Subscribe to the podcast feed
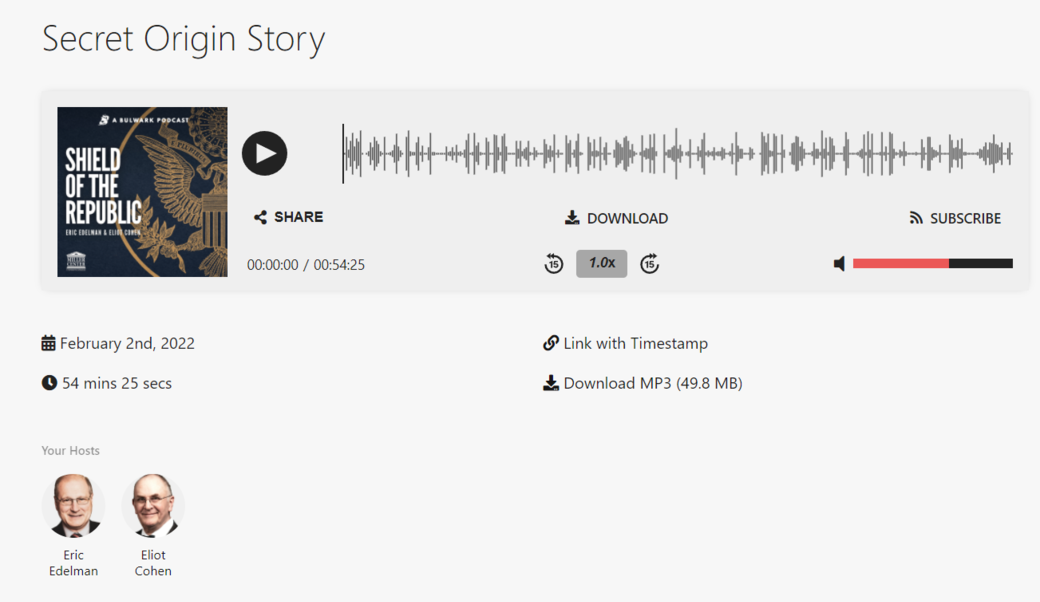The image size is (1040, 602). [954, 218]
